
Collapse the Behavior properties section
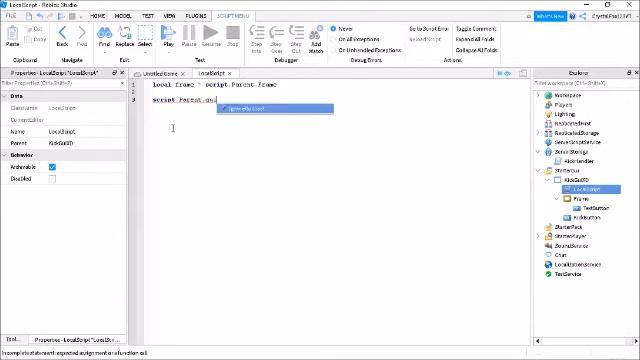[x=5, y=155]
